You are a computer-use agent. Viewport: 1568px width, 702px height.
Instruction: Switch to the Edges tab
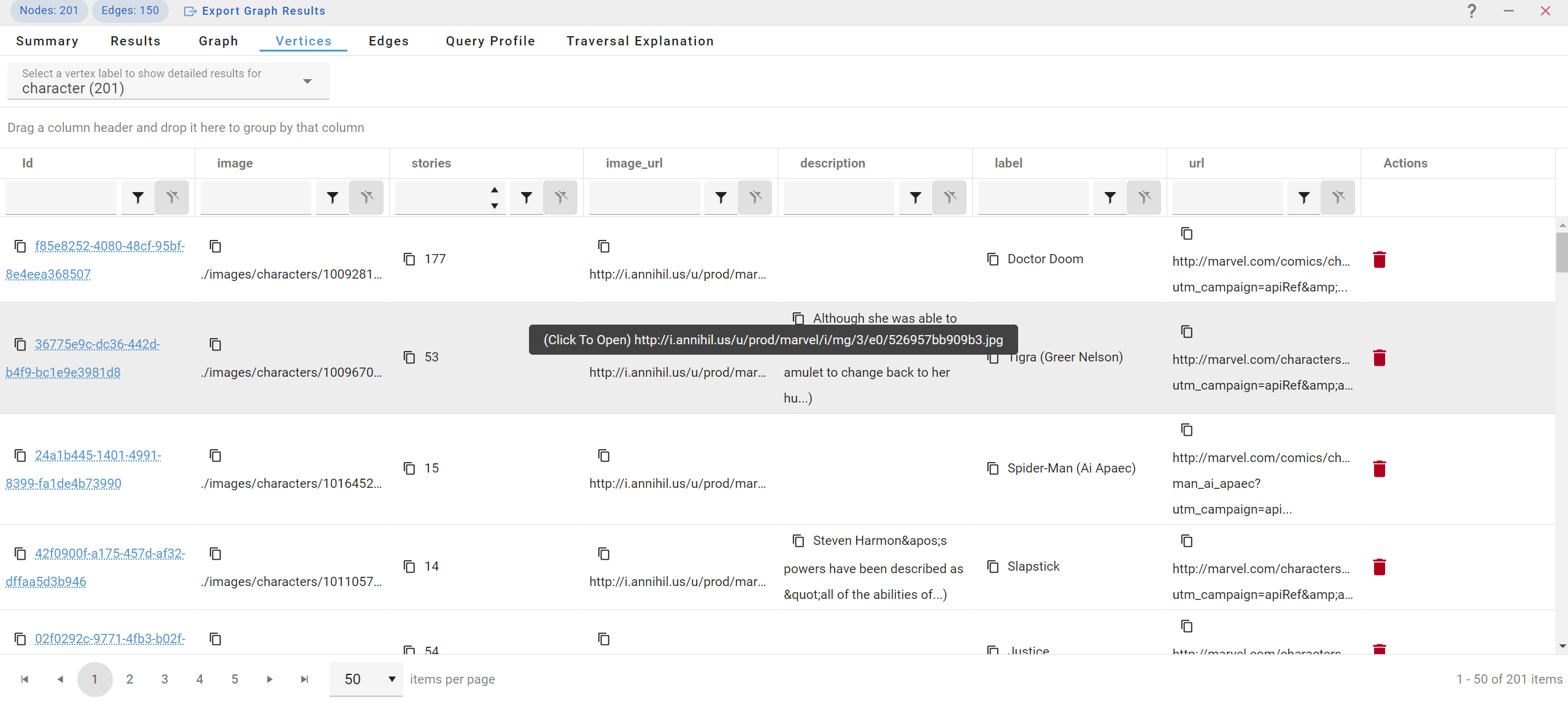[x=389, y=41]
